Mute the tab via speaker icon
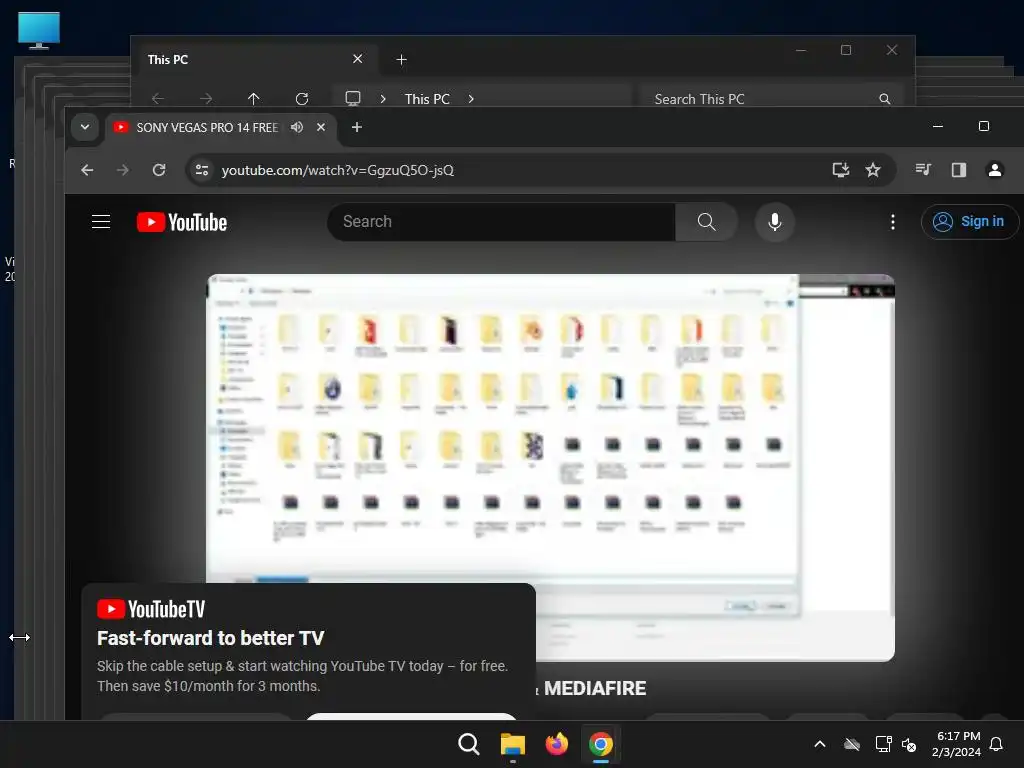 click(297, 127)
